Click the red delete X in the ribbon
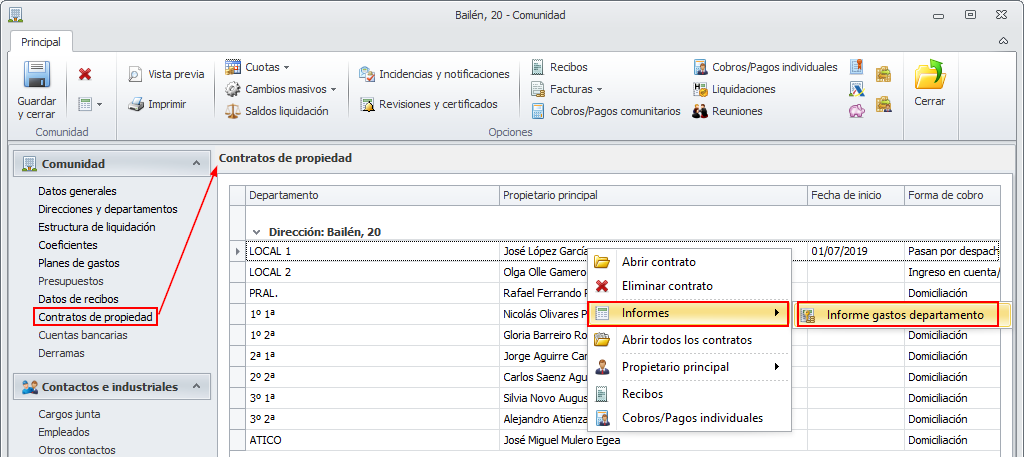 click(85, 74)
